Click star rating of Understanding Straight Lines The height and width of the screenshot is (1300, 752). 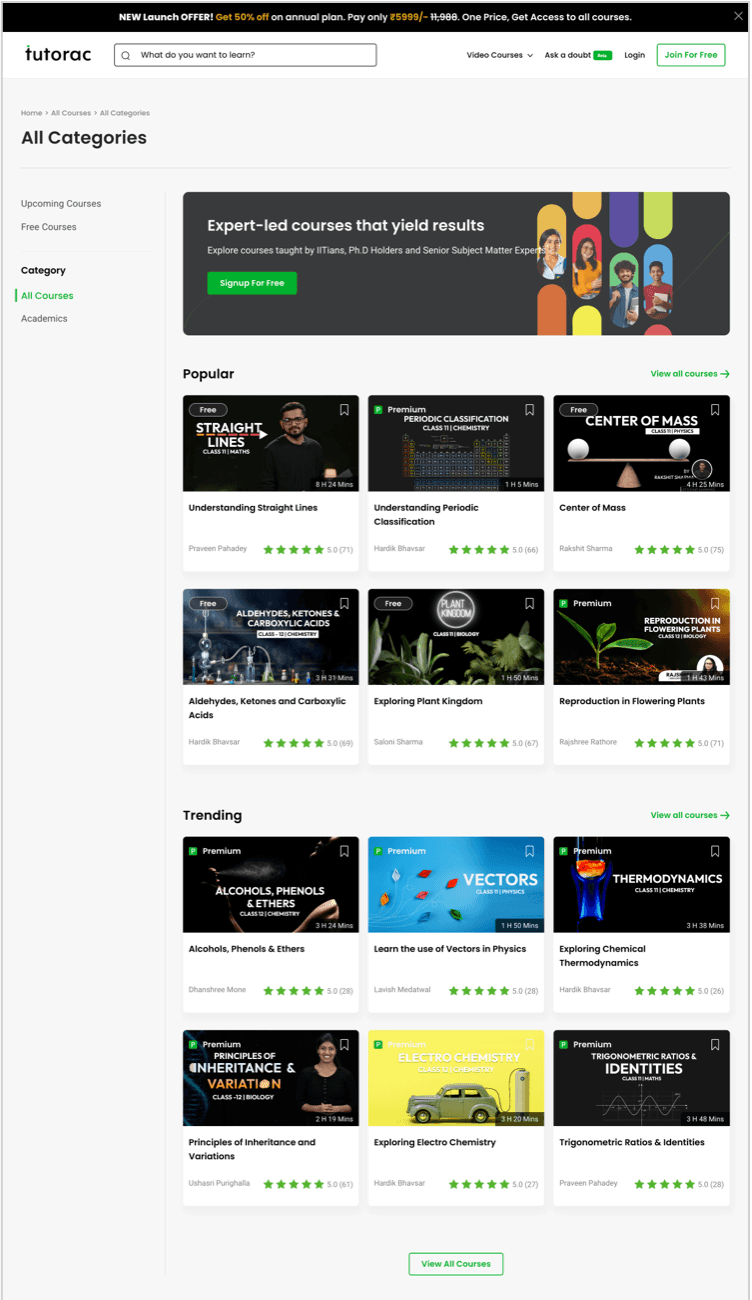pyautogui.click(x=294, y=550)
